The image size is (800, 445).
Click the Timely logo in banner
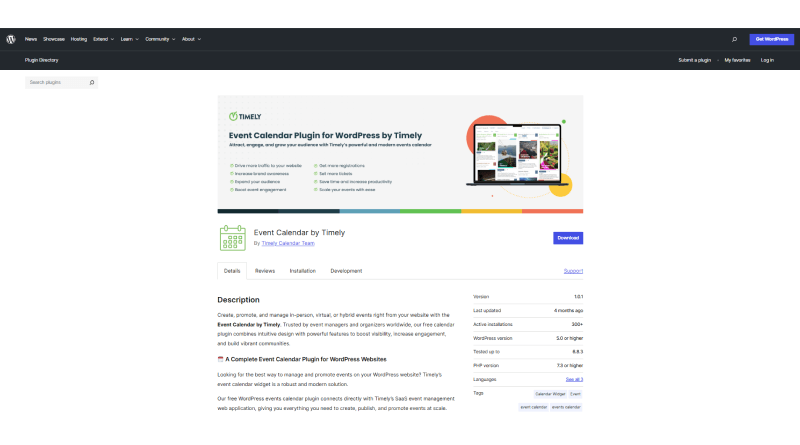click(246, 116)
